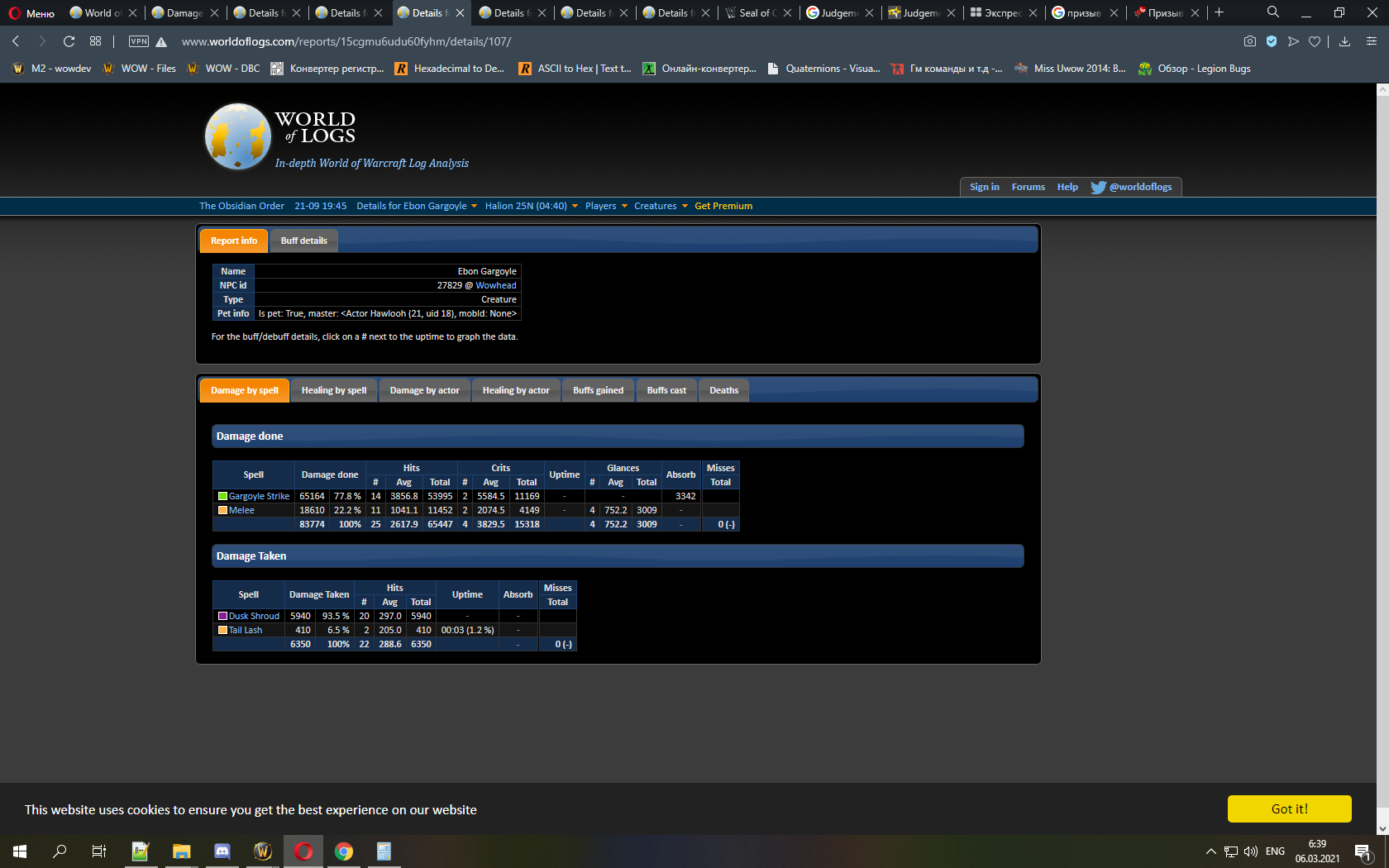Click the Tail Lash spell link

point(246,630)
